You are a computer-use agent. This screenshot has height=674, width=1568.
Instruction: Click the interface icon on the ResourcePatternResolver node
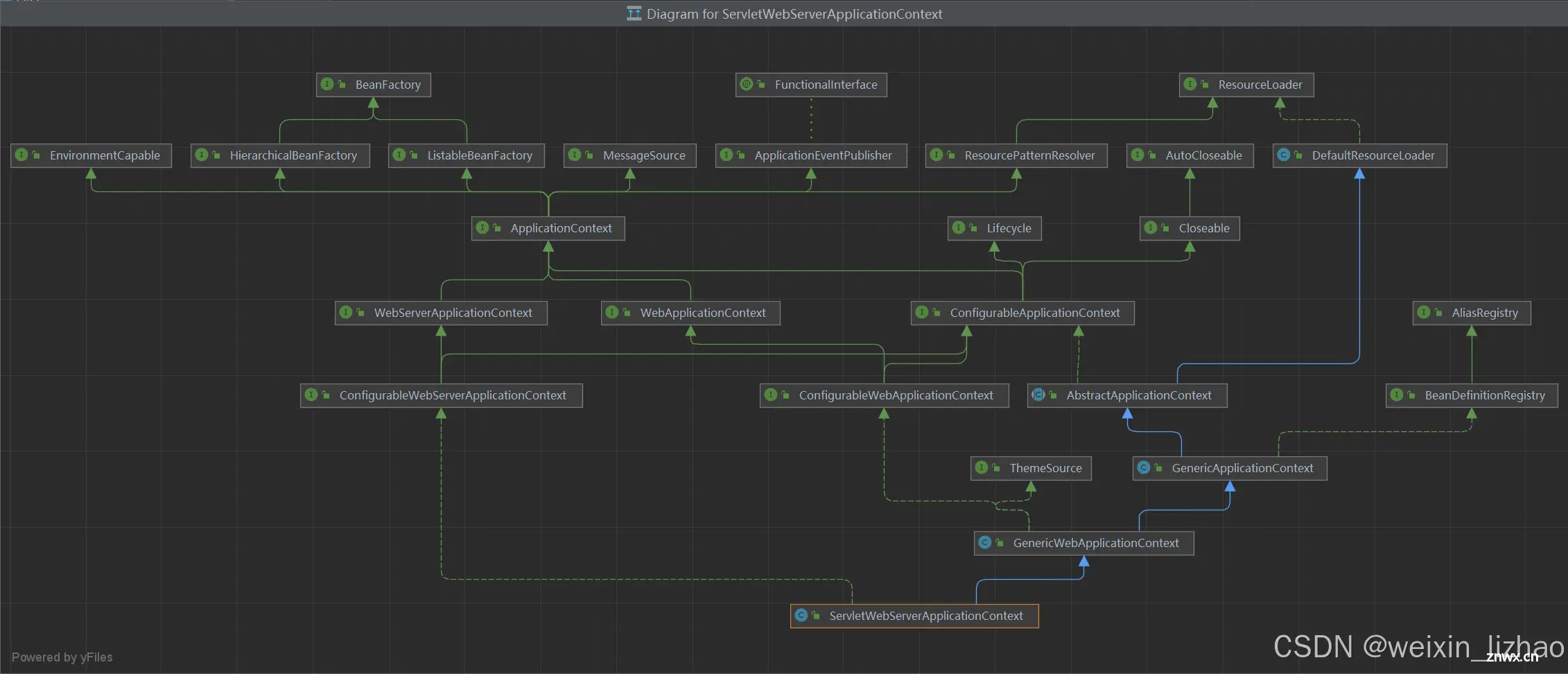coord(937,155)
